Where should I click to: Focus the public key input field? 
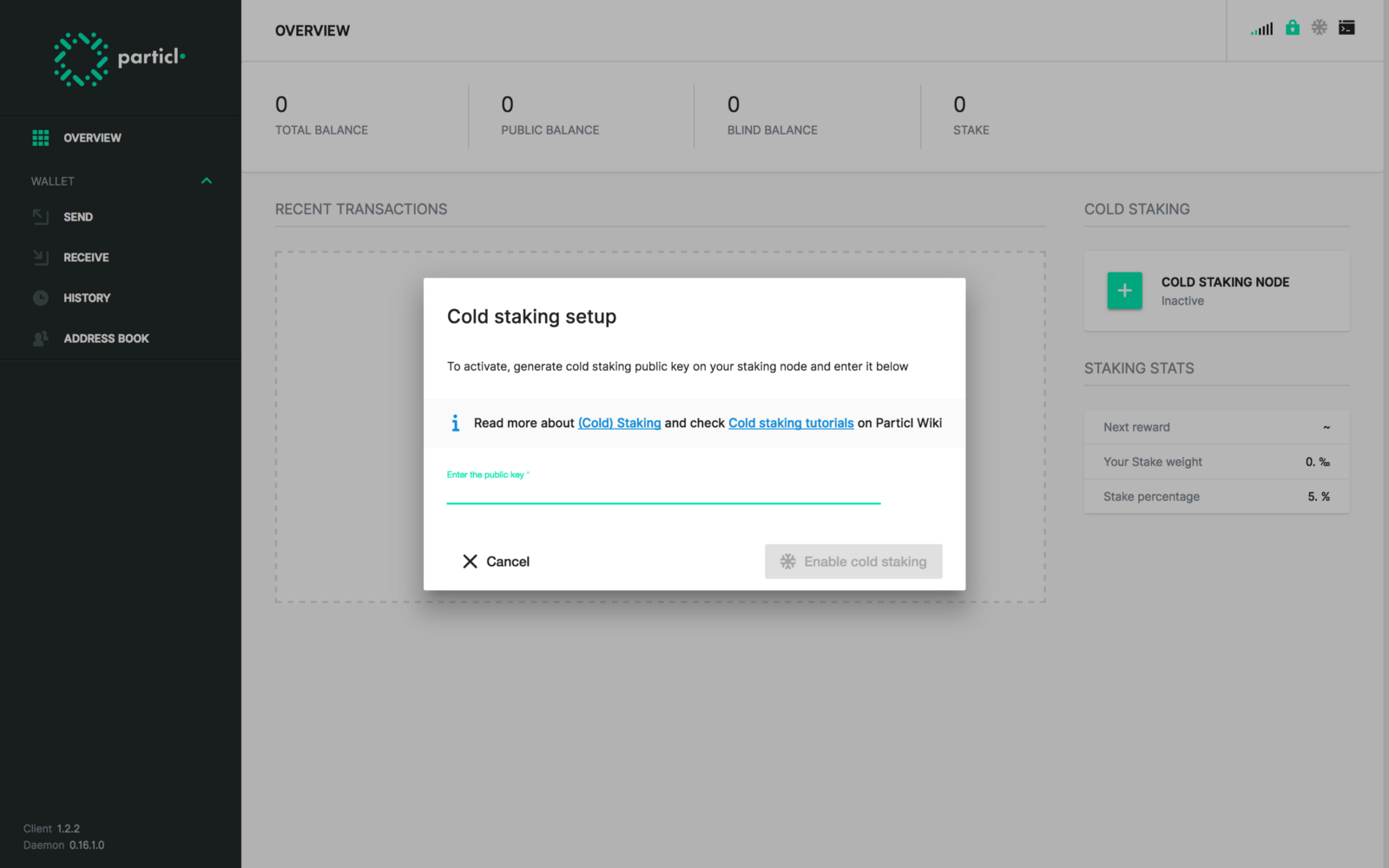663,492
